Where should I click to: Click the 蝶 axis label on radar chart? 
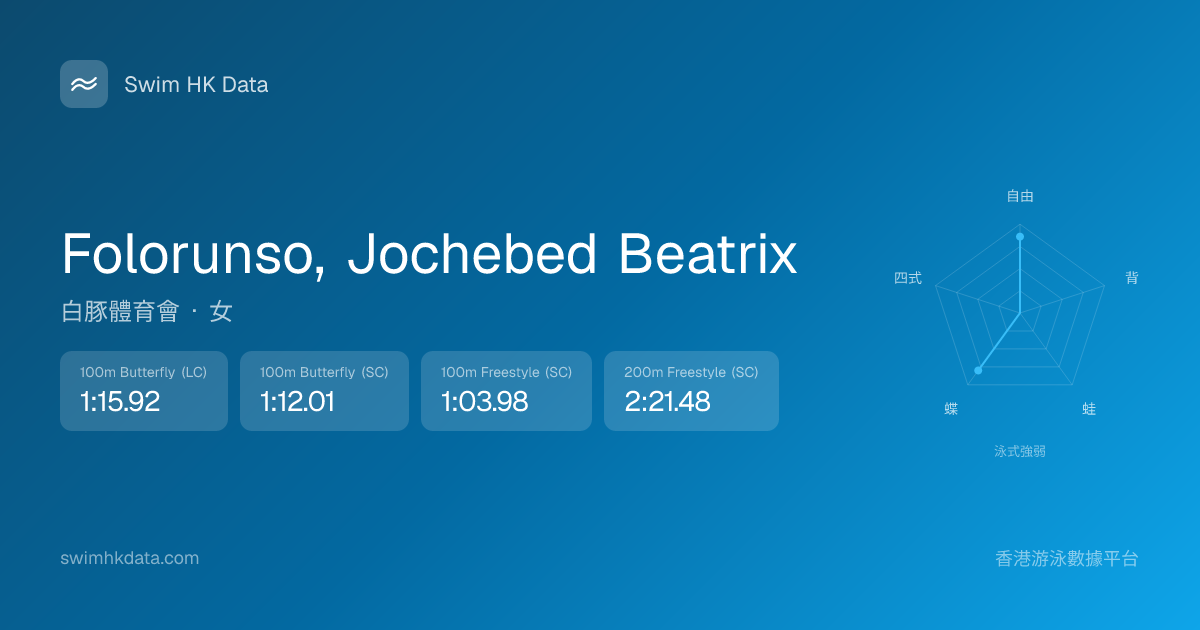[x=951, y=409]
